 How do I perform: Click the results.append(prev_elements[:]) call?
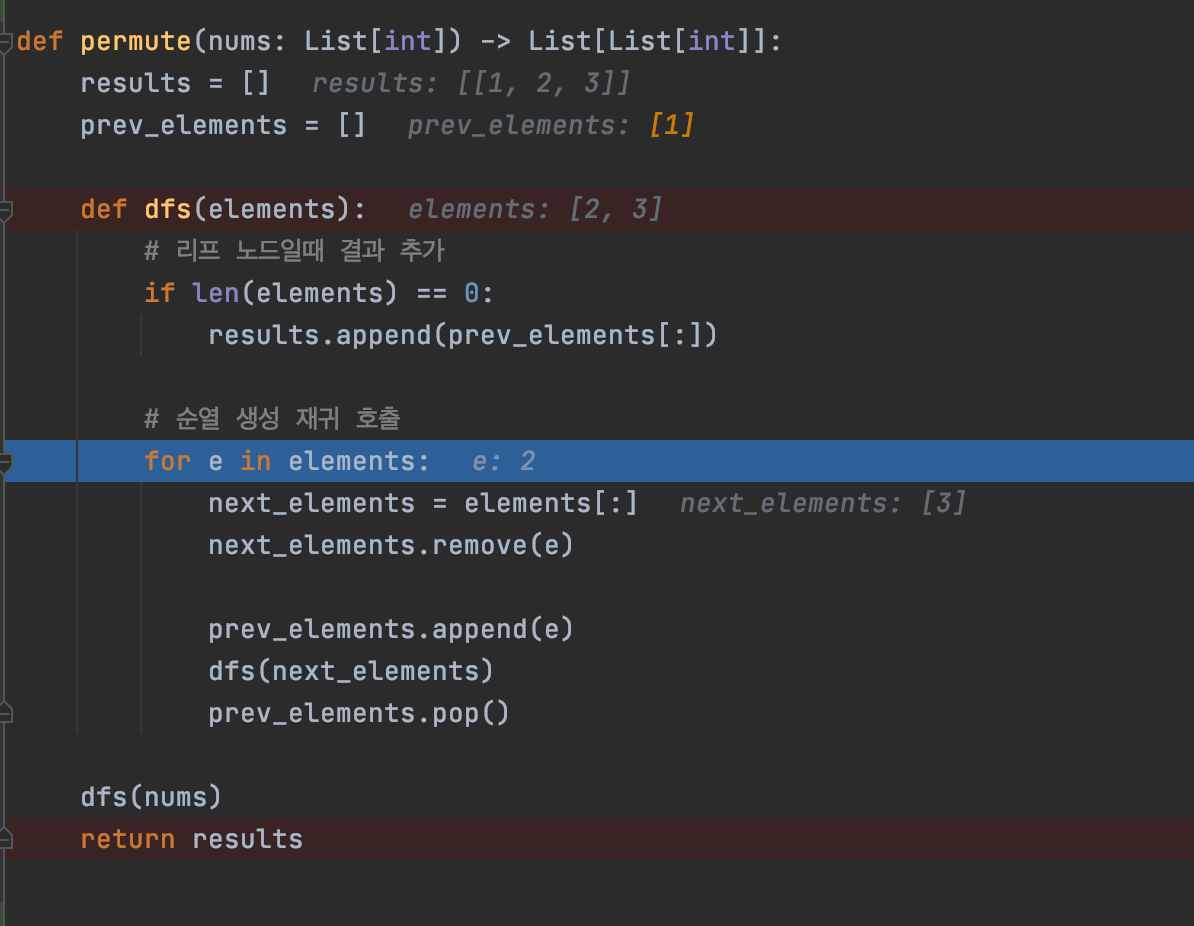(463, 335)
